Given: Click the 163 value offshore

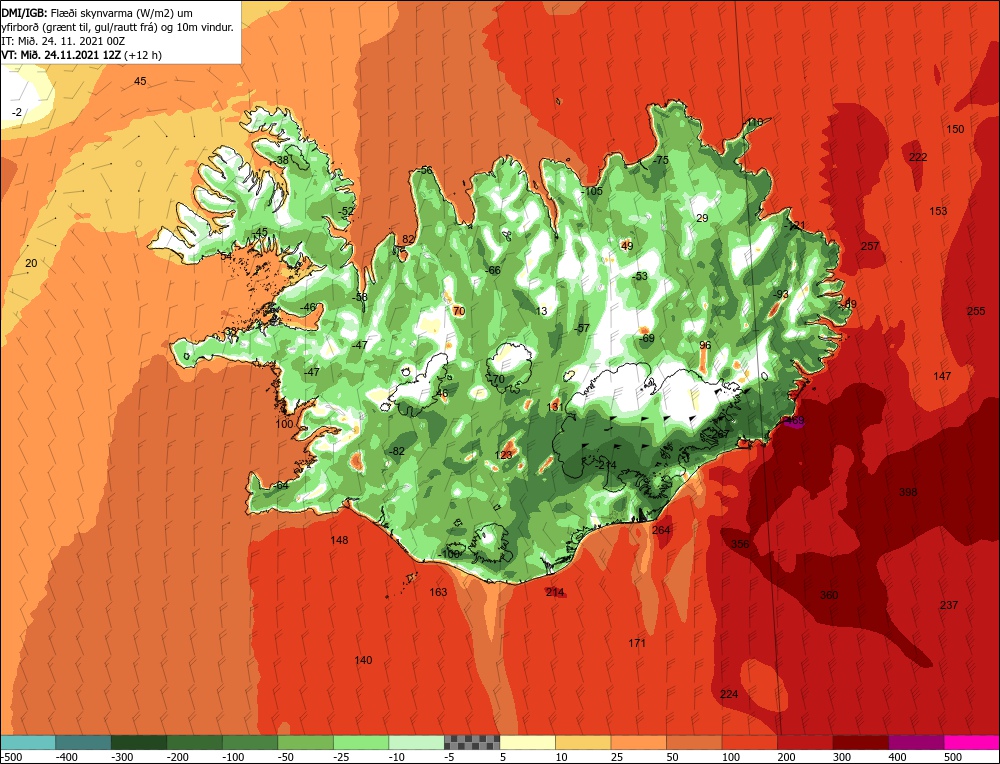Looking at the screenshot, I should (x=438, y=592).
